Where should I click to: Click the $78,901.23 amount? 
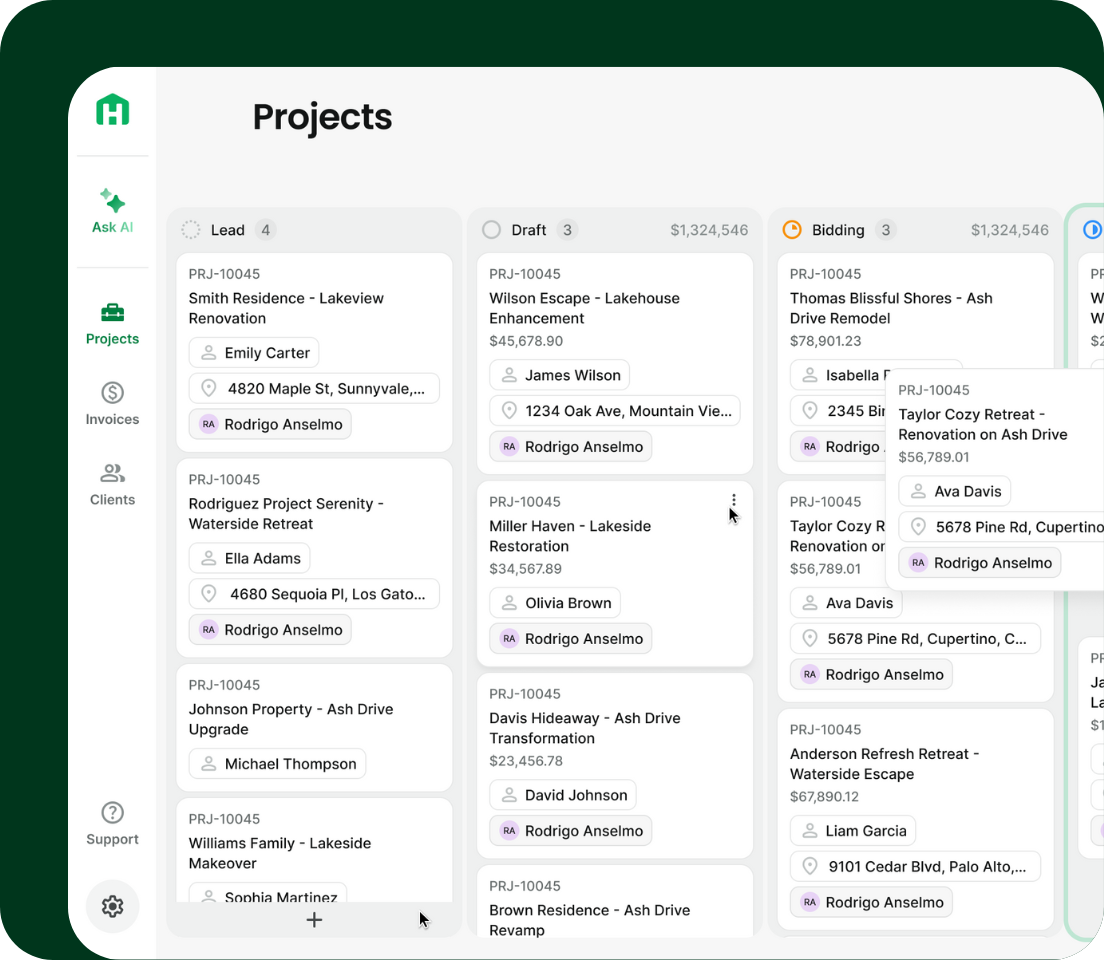coord(825,341)
